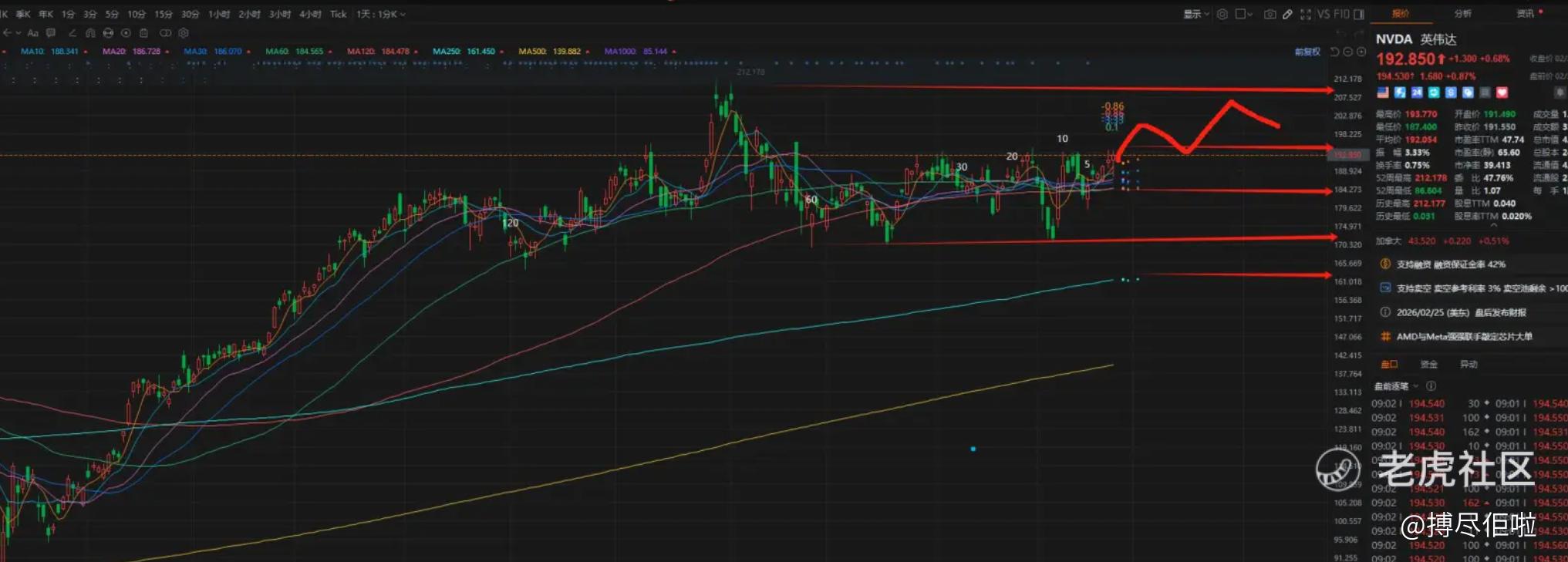
Task: Click the blue lightning icon under NVDA price
Action: click(1400, 93)
